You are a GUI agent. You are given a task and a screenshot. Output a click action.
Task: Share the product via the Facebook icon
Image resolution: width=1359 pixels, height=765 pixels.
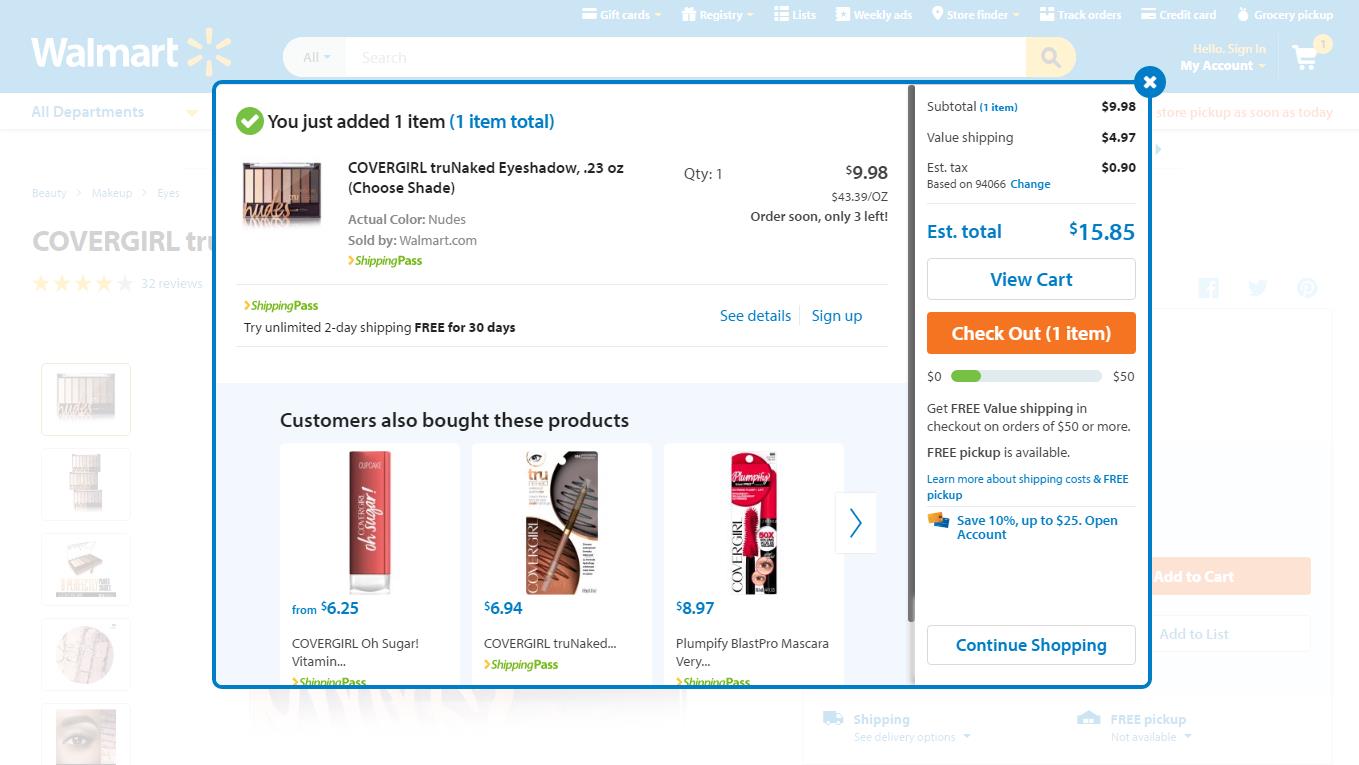point(1208,288)
